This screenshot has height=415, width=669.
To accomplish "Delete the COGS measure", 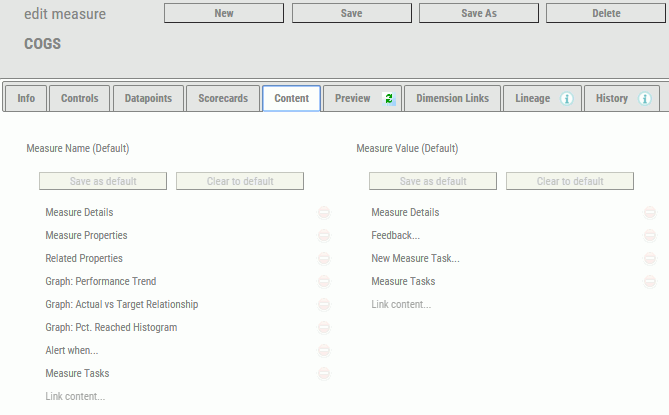I will pos(606,13).
